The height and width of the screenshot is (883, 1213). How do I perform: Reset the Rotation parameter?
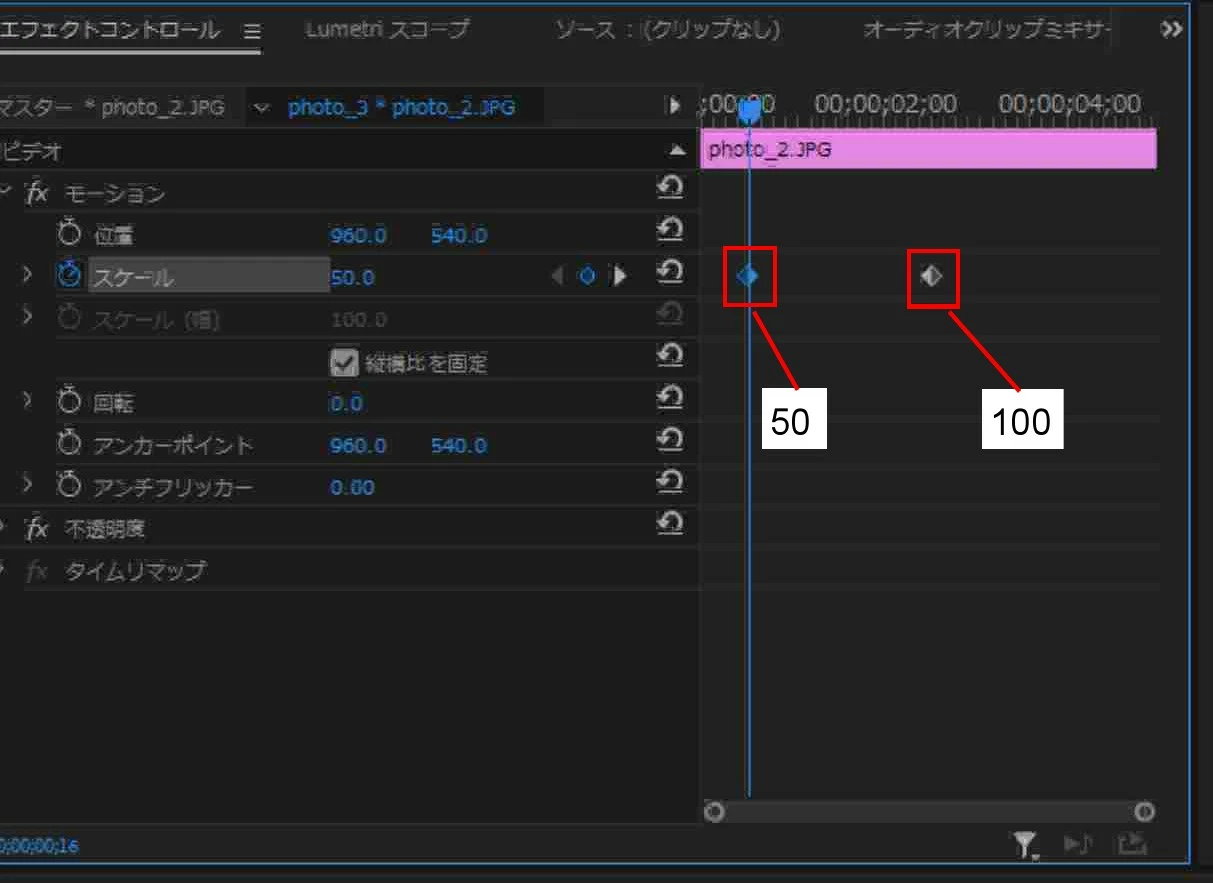670,397
